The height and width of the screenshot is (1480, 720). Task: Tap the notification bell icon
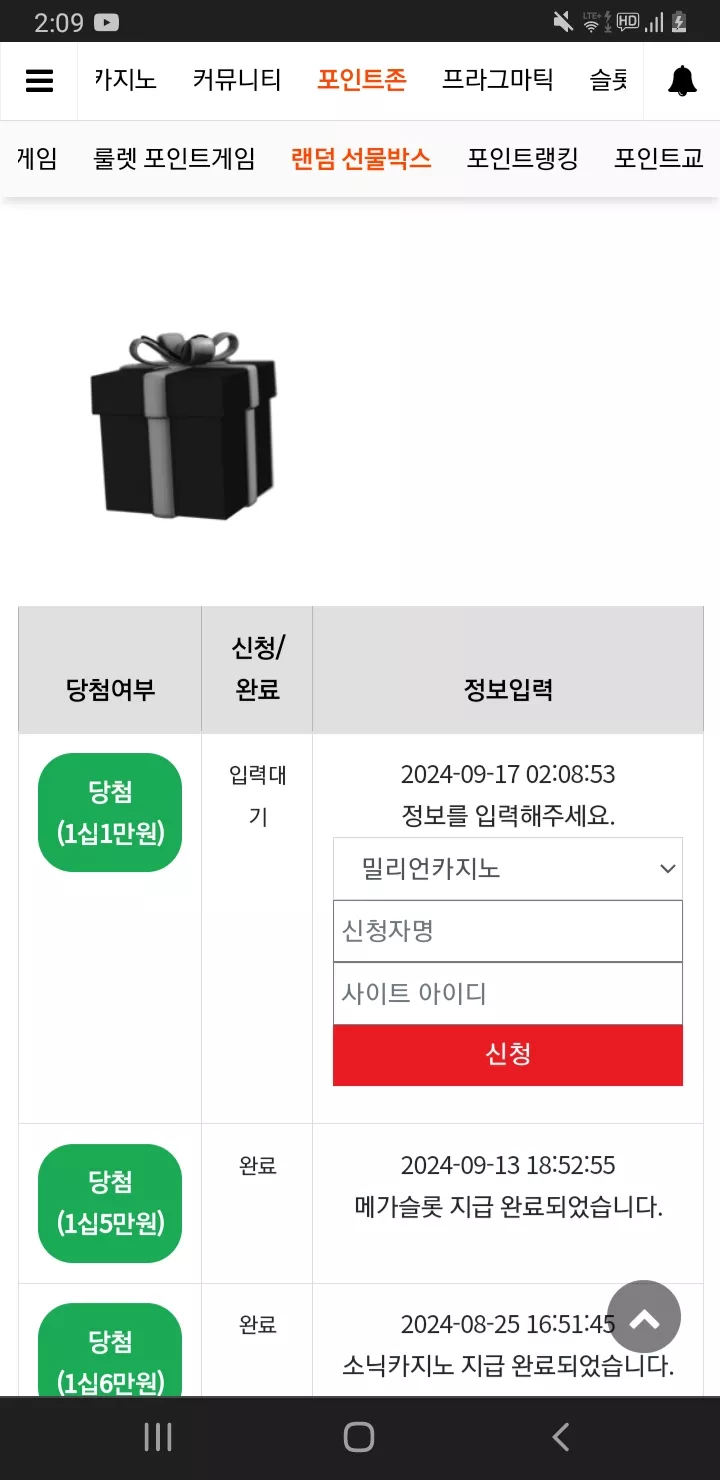pos(683,81)
